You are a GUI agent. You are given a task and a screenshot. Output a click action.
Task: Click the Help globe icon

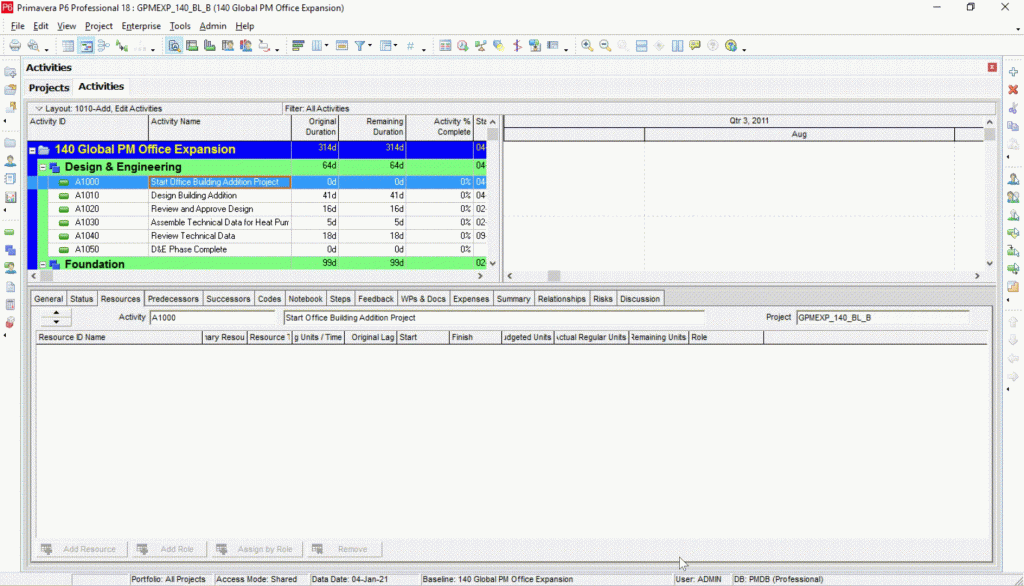click(x=731, y=46)
